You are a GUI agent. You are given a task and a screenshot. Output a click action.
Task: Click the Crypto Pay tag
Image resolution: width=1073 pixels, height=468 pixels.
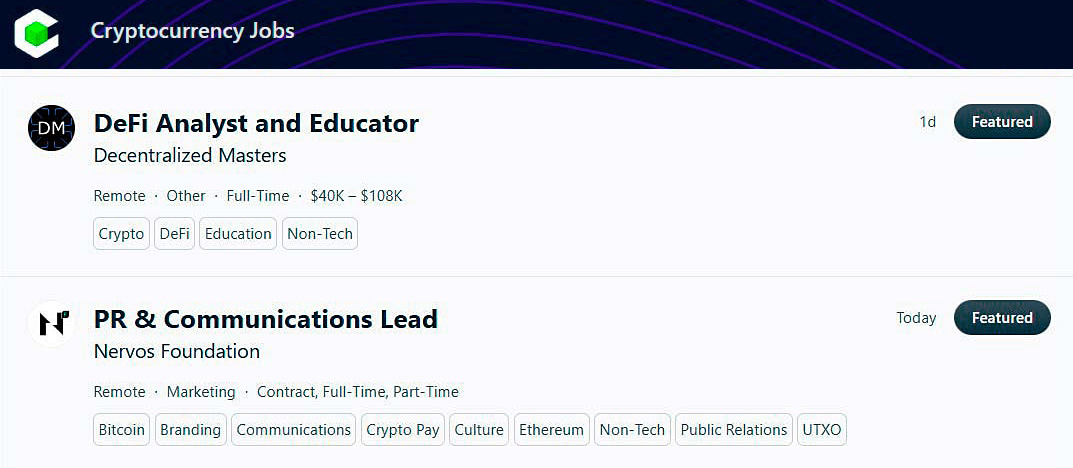pyautogui.click(x=402, y=430)
